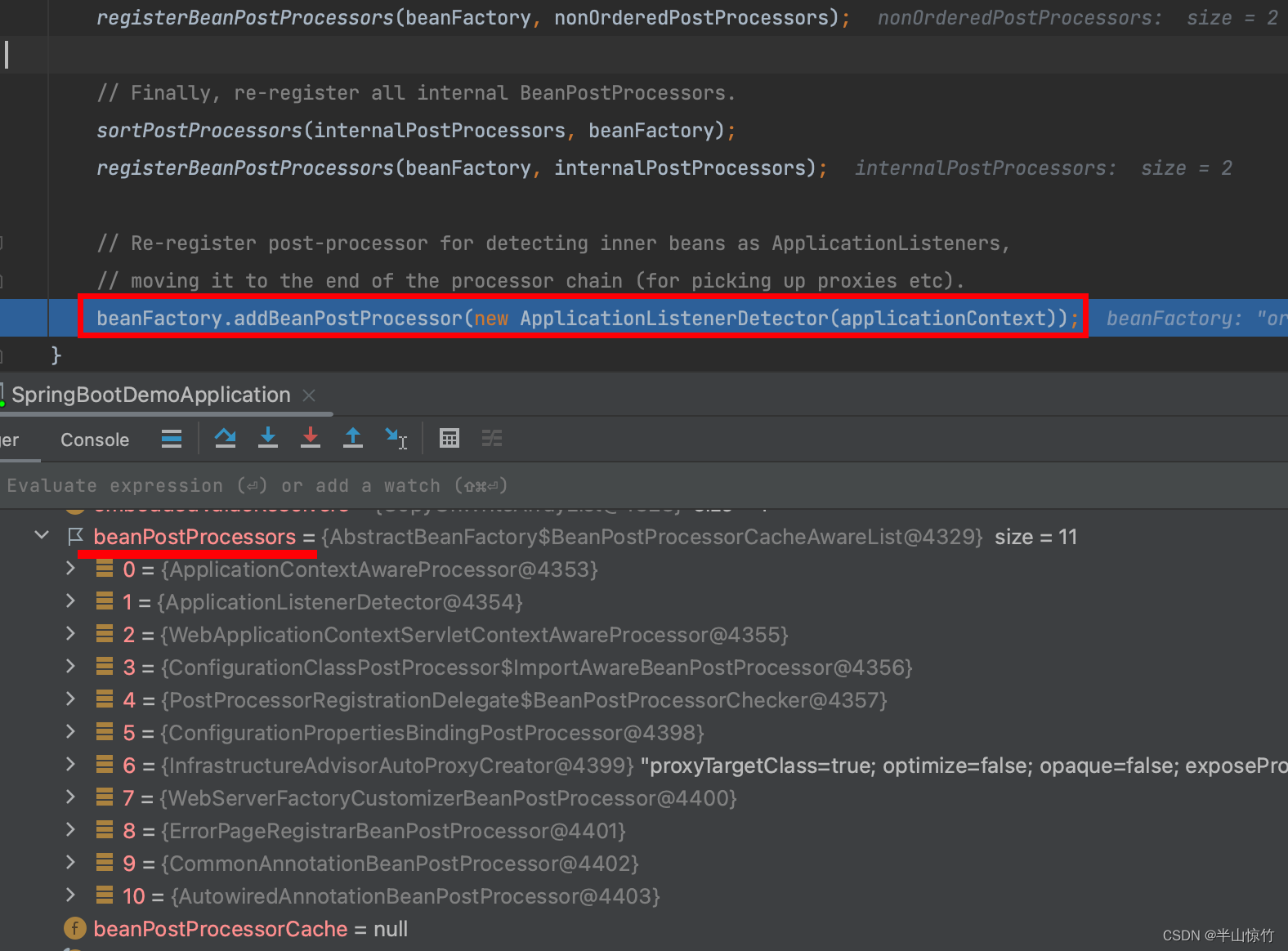Expand element 0 ApplicationContextAwareProcessor

(71, 569)
